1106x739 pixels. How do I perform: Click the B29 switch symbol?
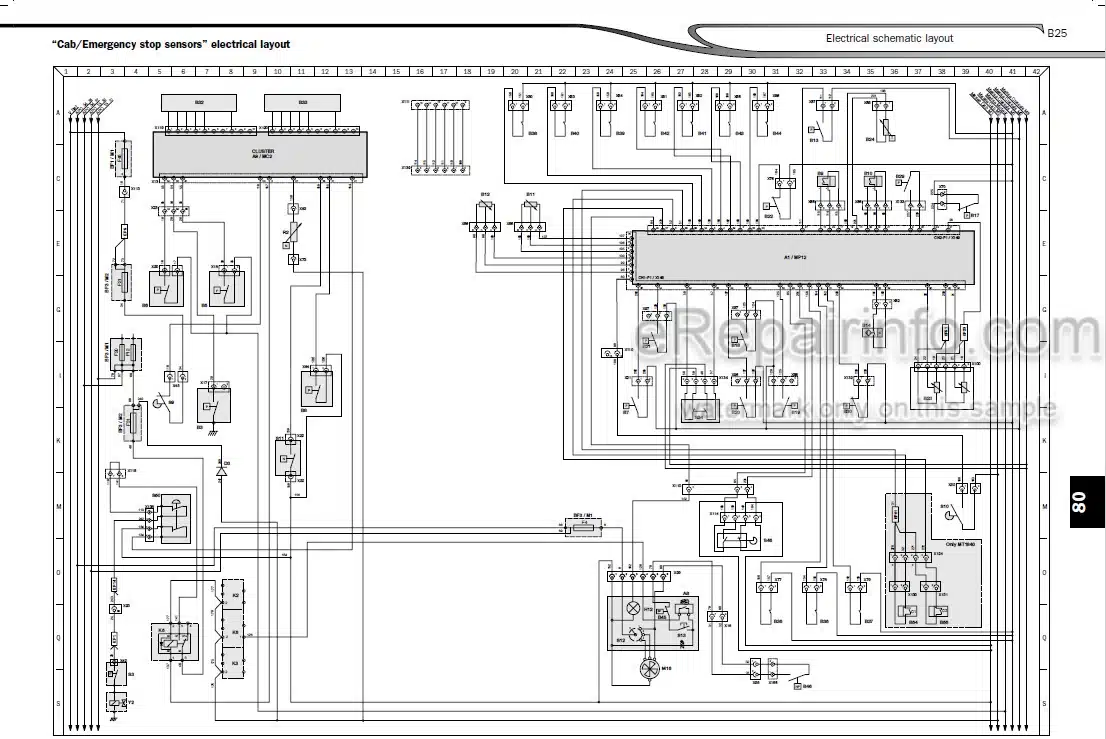[x=910, y=181]
